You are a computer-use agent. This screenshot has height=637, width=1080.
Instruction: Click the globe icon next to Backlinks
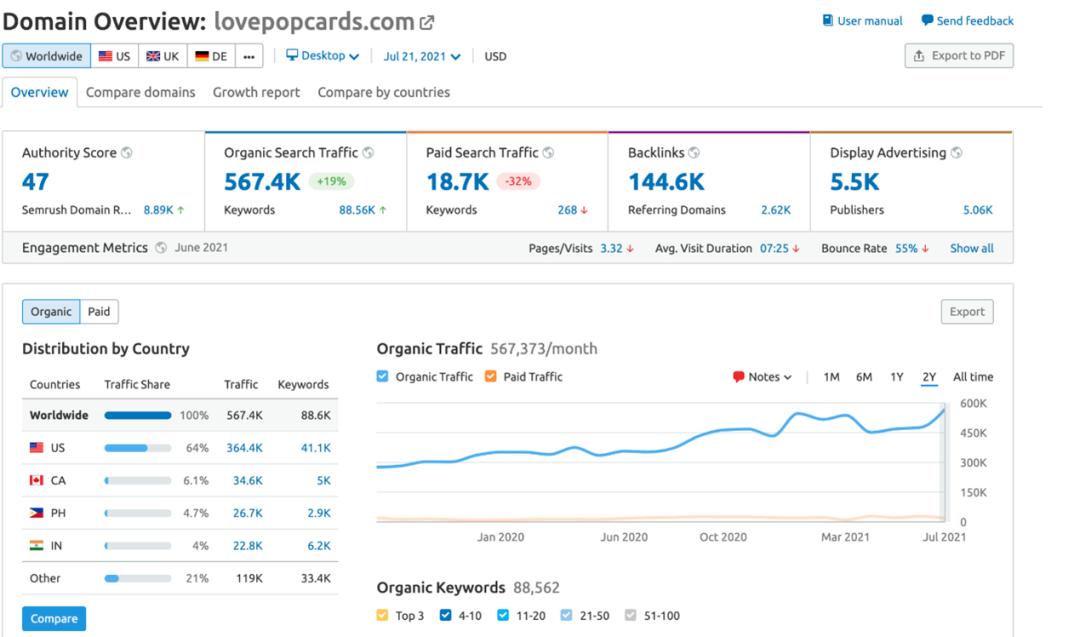(x=694, y=153)
